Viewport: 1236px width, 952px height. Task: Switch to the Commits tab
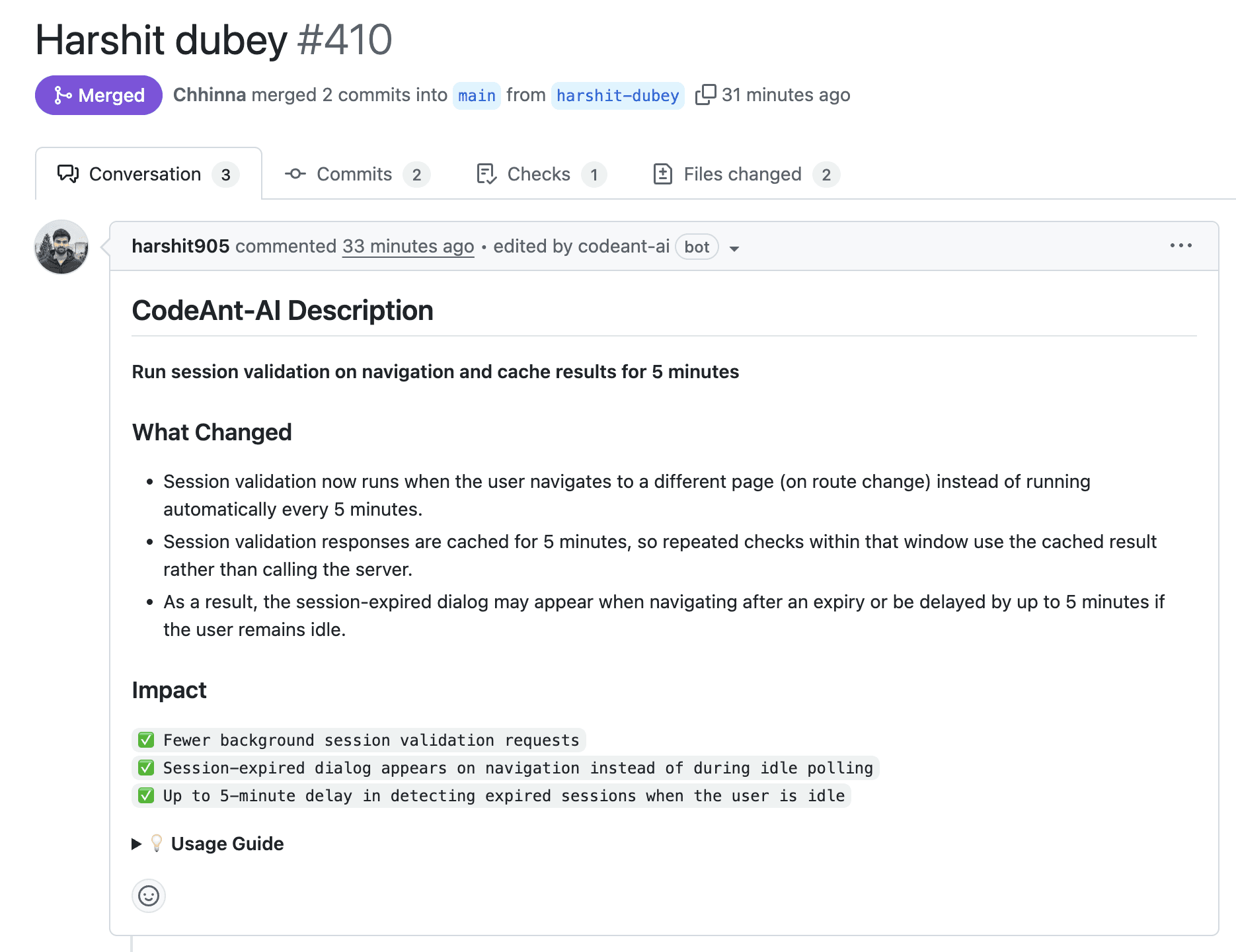tap(357, 174)
